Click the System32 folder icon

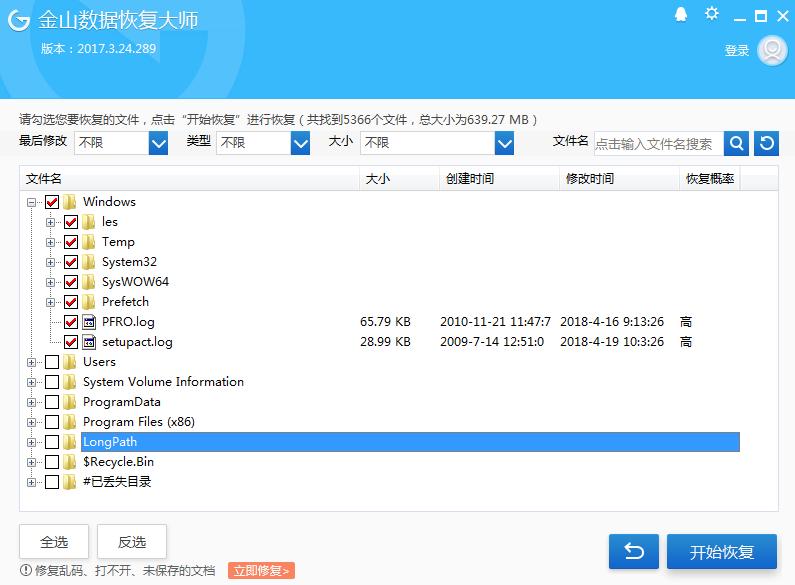pos(89,262)
